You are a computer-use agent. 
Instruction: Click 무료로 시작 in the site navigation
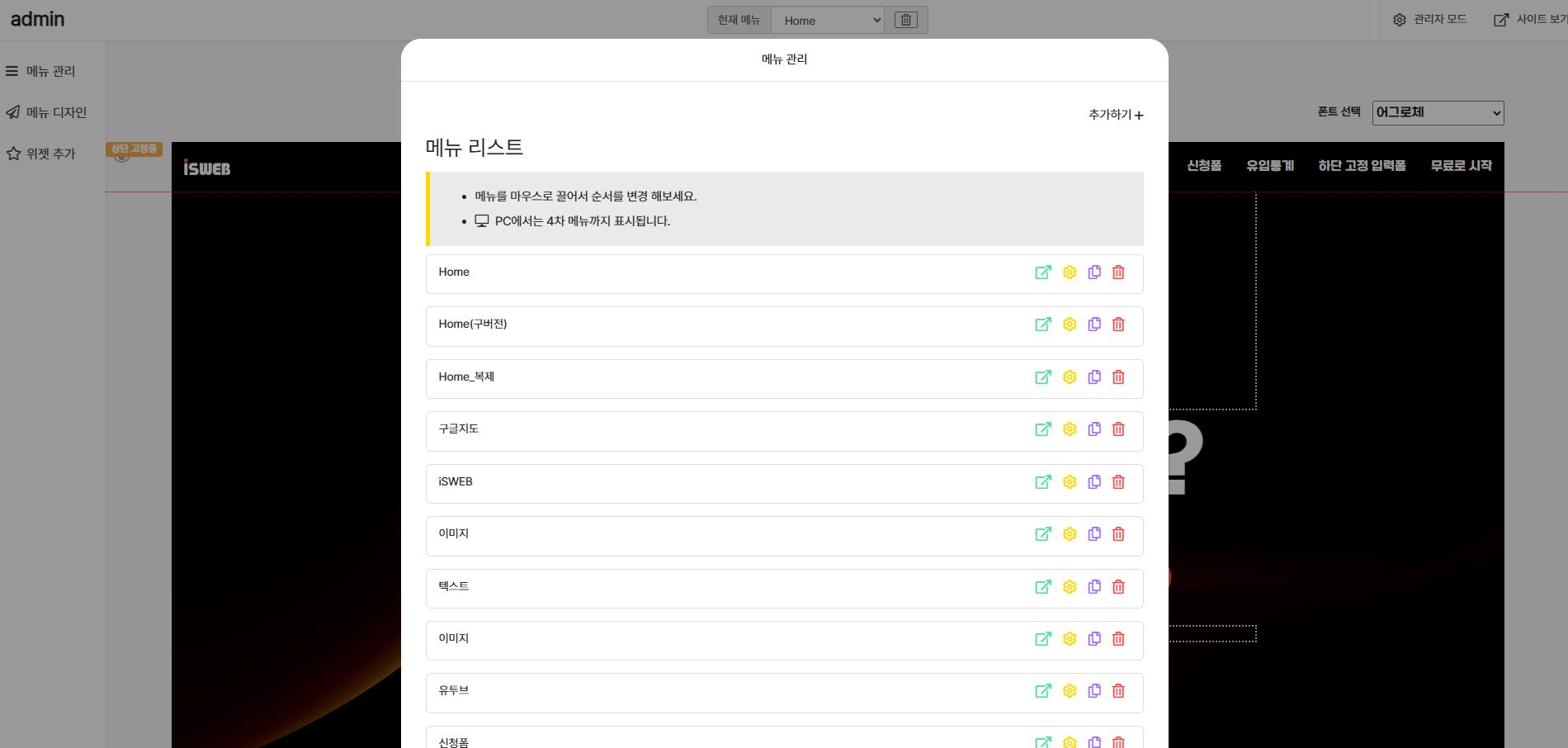point(1462,166)
